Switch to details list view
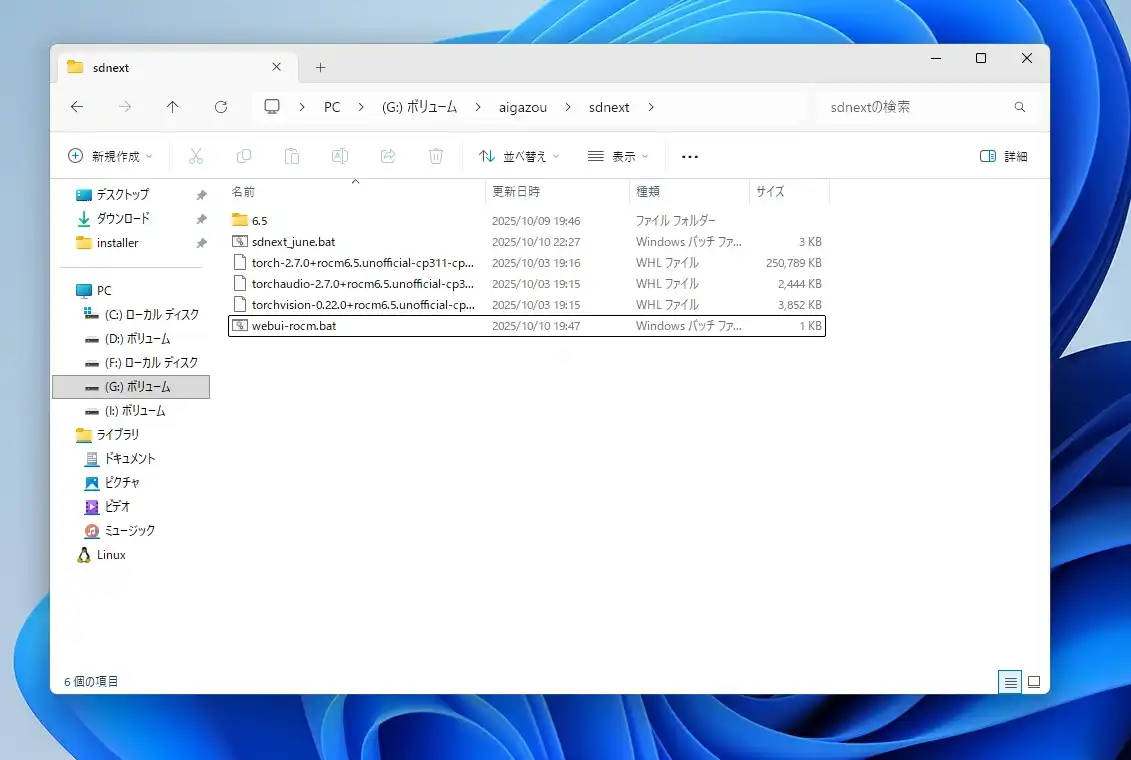The width and height of the screenshot is (1131, 760). coord(1010,682)
